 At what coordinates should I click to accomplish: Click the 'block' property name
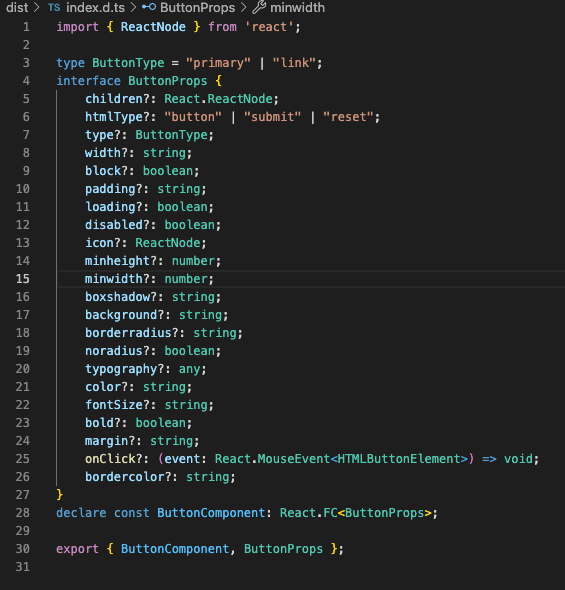pos(103,171)
